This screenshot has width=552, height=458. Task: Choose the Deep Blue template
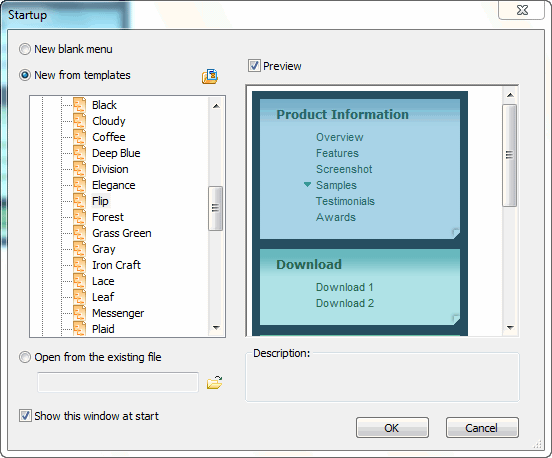click(x=116, y=153)
